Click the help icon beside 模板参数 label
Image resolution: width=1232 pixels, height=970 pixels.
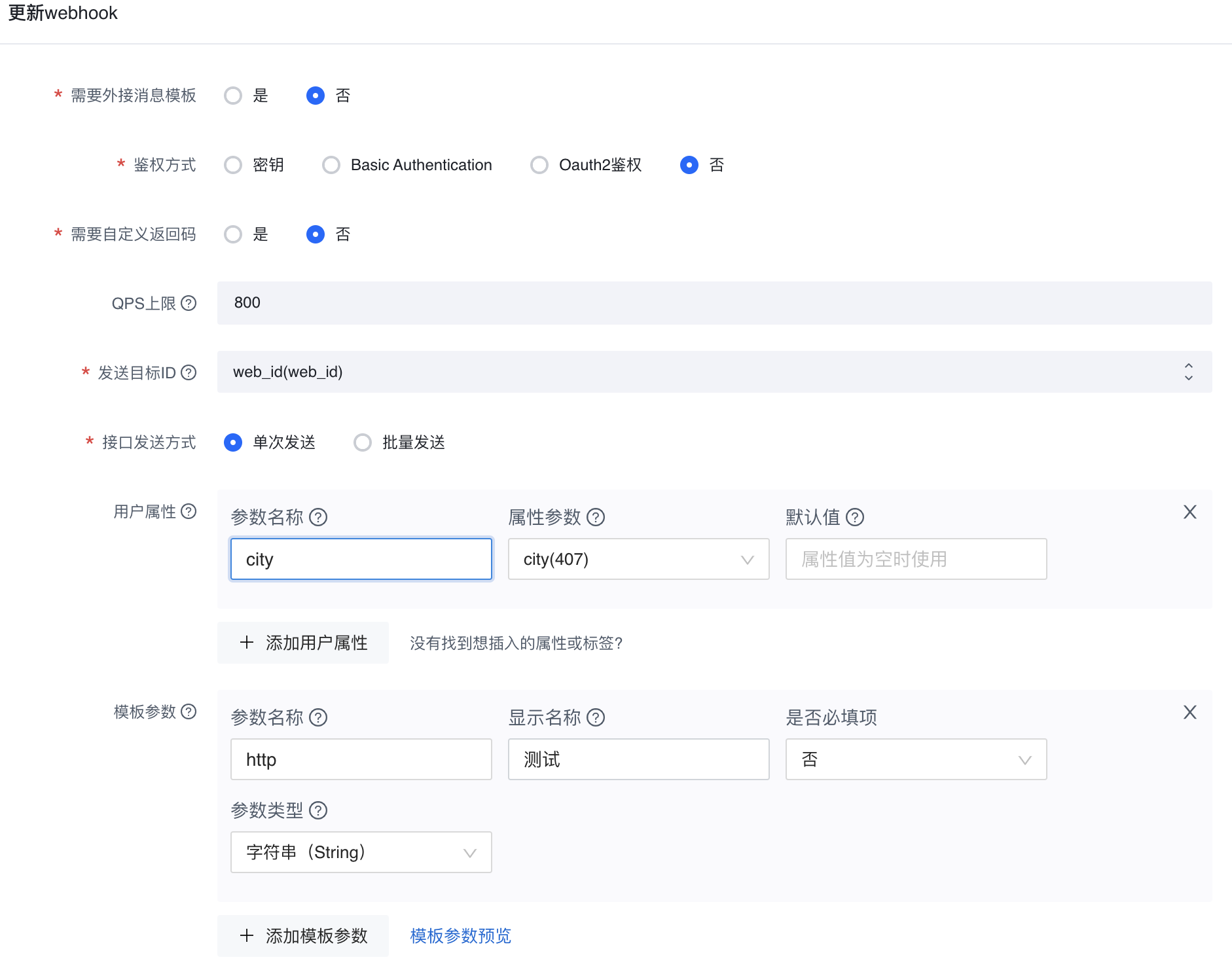[189, 711]
